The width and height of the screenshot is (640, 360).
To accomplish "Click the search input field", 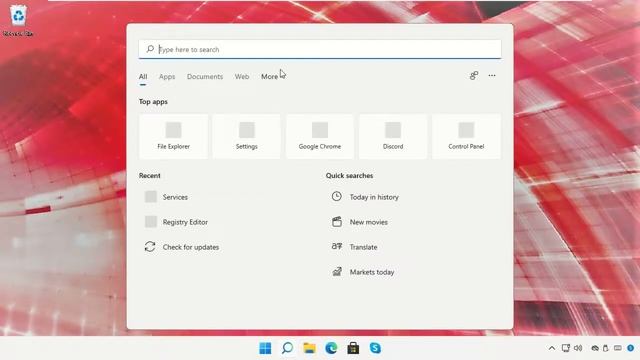I will coord(320,49).
